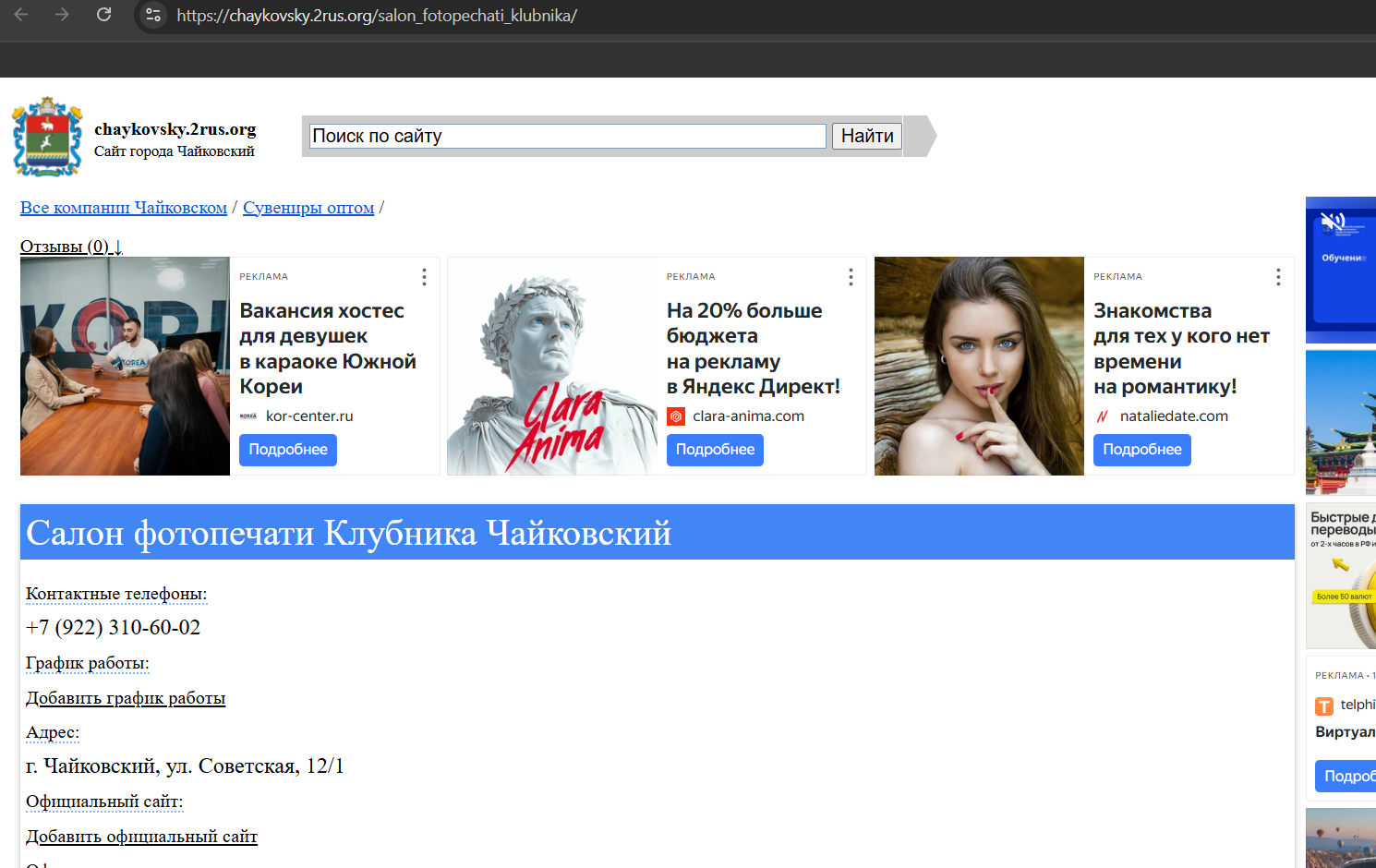Open options menu on clara-anima.com ad
The height and width of the screenshot is (868, 1376).
(851, 277)
